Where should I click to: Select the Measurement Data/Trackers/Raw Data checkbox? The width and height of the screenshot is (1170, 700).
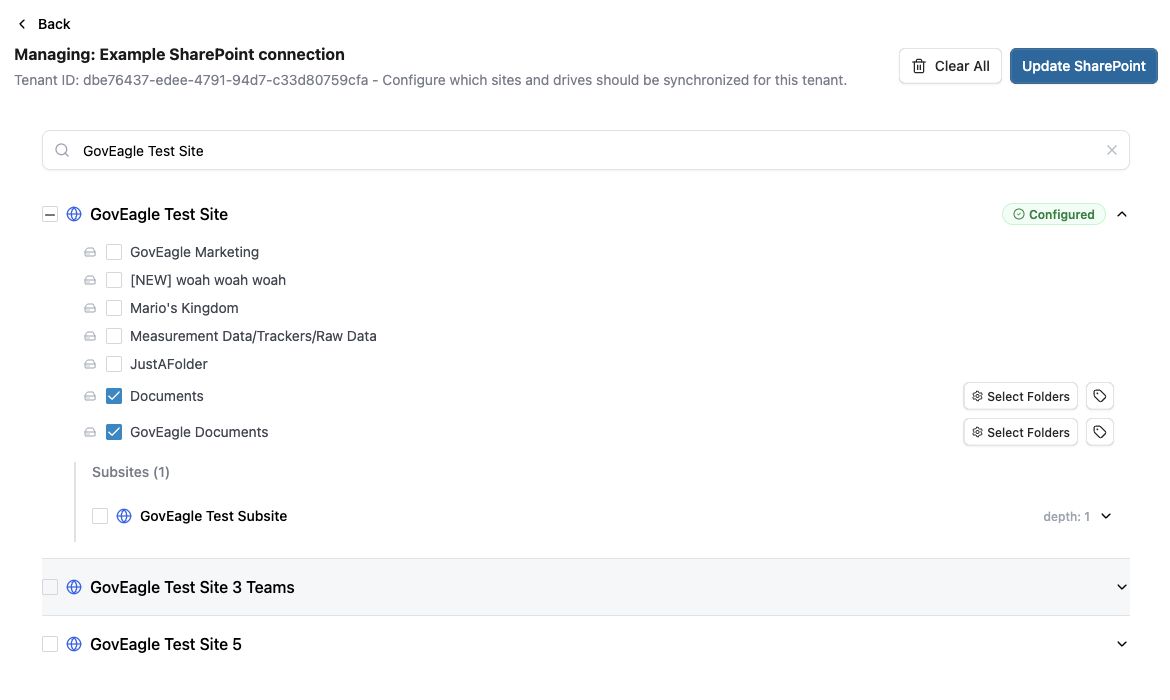pyautogui.click(x=113, y=337)
